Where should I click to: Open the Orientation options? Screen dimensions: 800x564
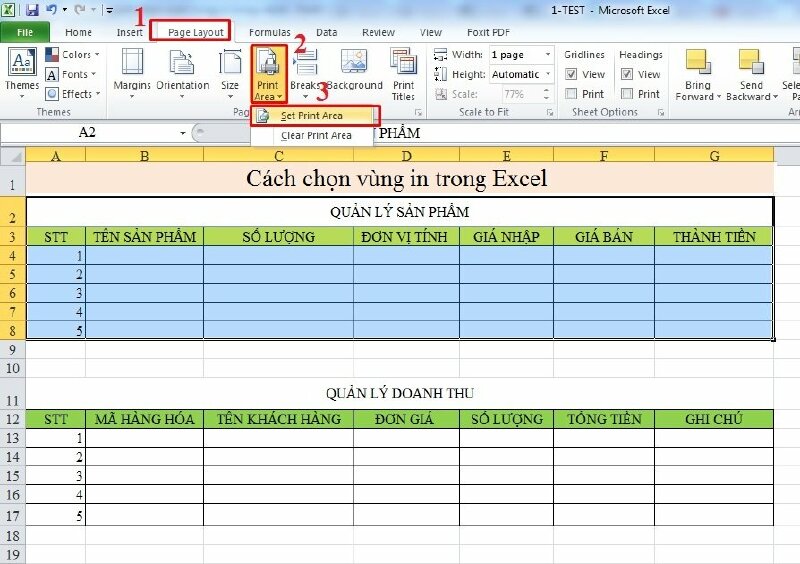coord(183,73)
